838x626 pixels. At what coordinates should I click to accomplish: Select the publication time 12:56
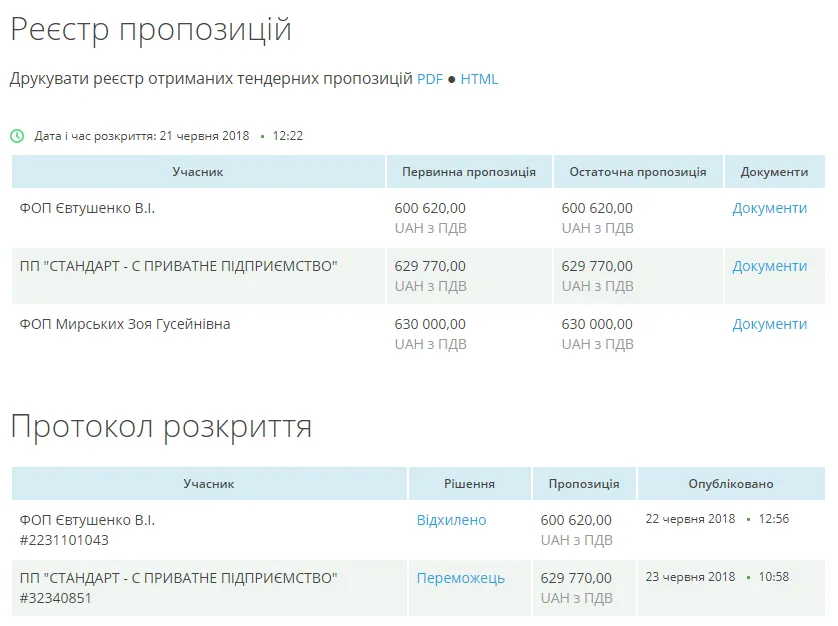point(773,519)
